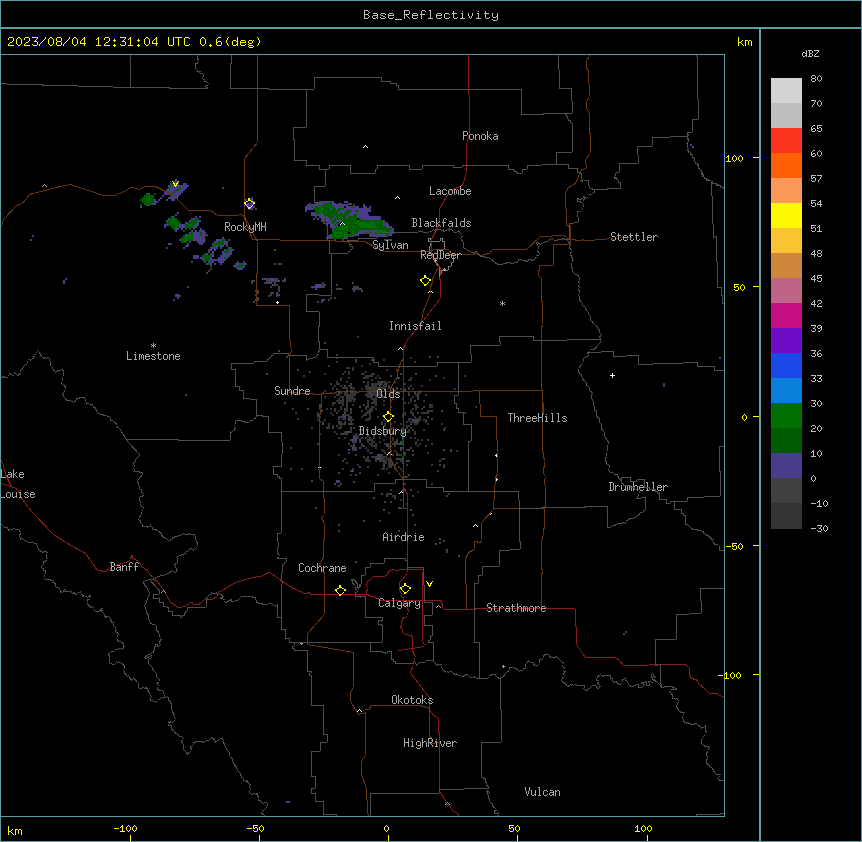Click the white asterisk east of Innisfail
The image size is (862, 842).
coord(502,303)
